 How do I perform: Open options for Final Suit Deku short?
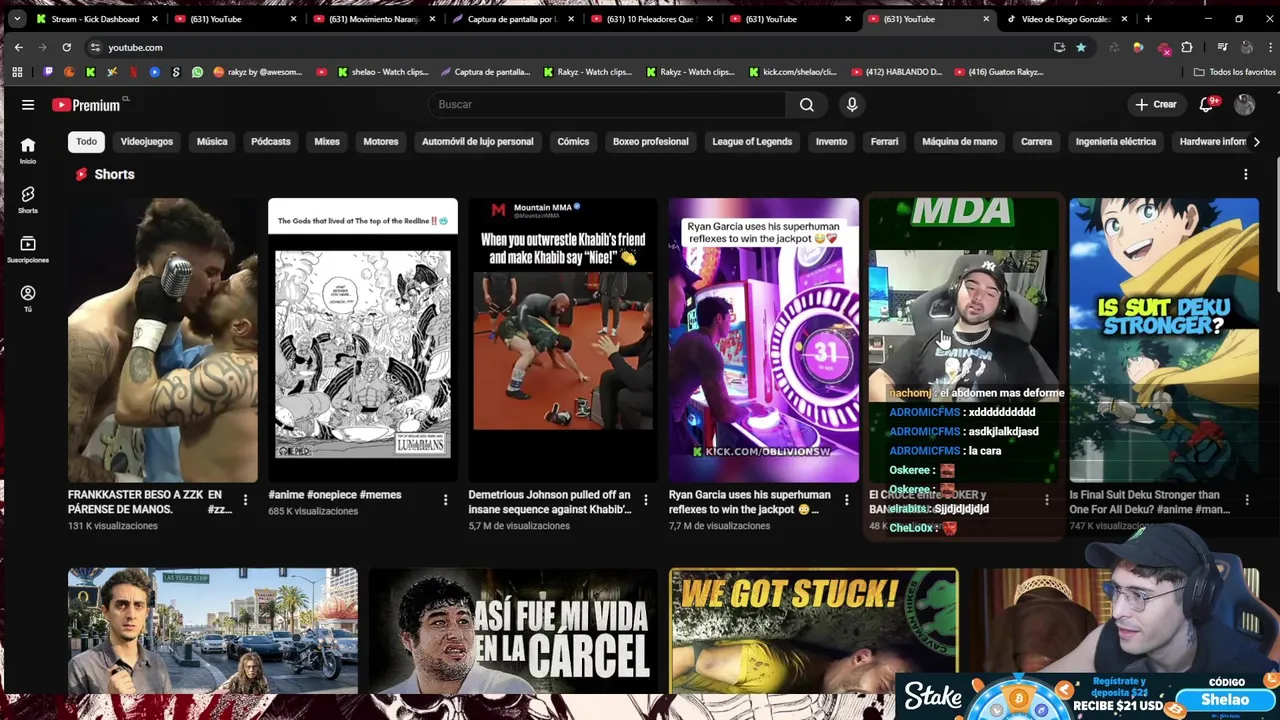1246,500
